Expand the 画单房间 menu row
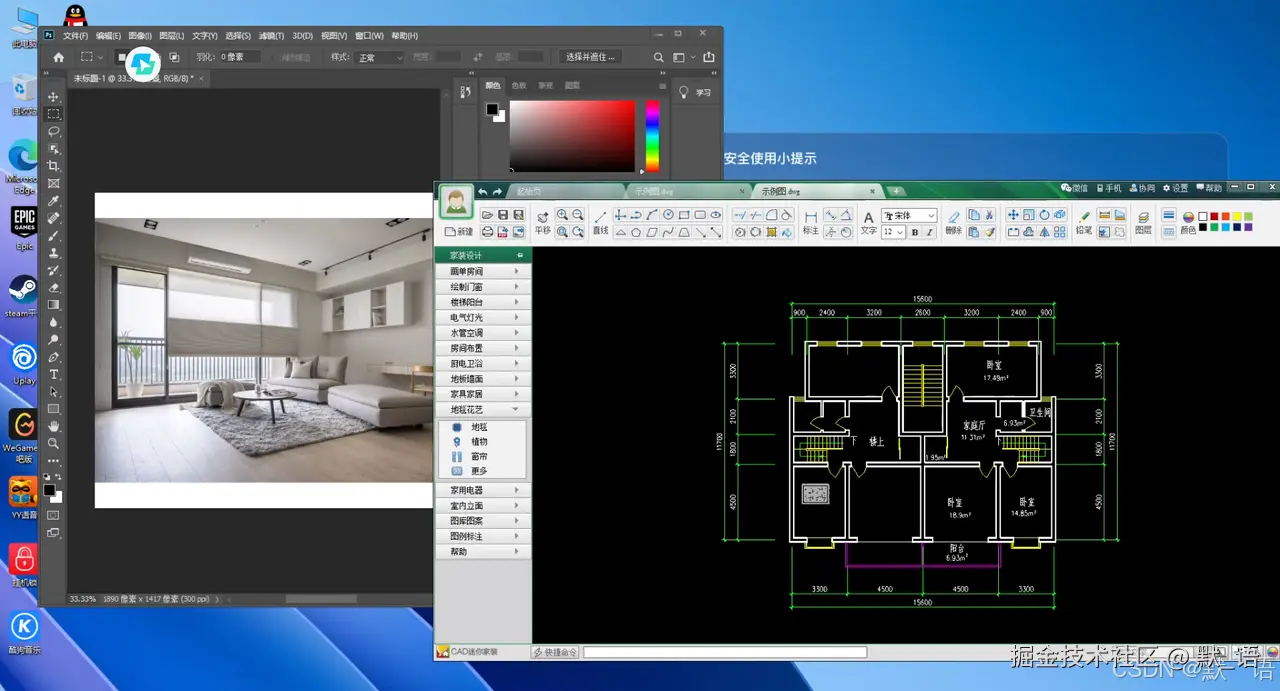The width and height of the screenshot is (1280, 691). [483, 272]
